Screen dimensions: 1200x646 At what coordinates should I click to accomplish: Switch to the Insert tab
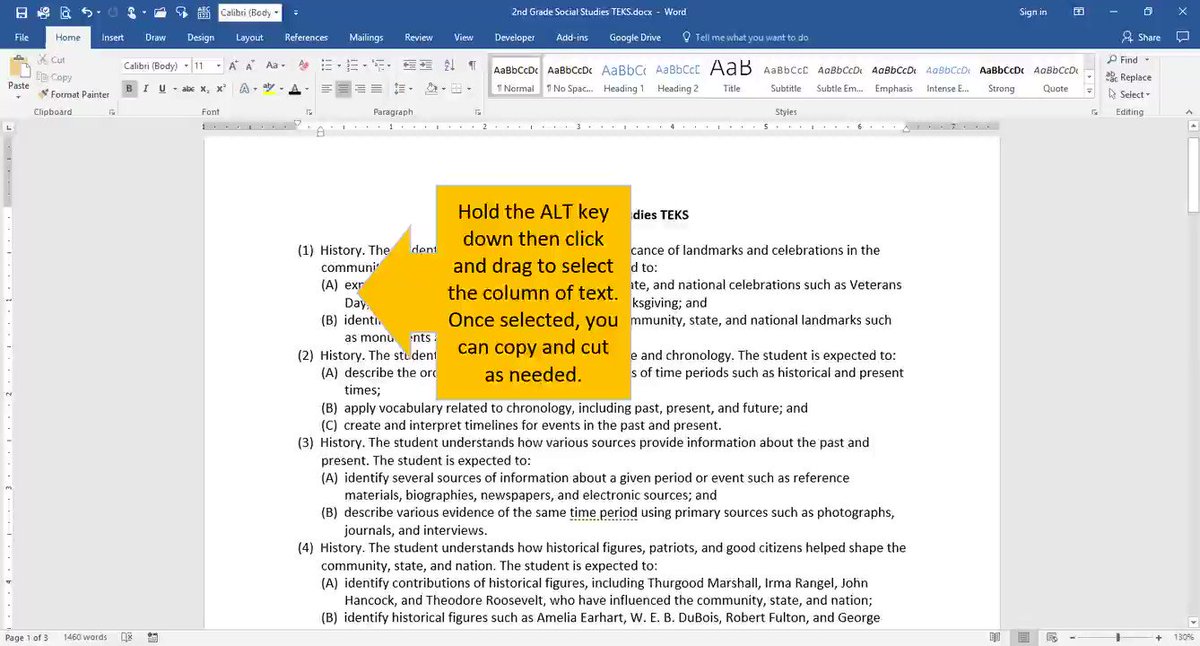tap(113, 37)
